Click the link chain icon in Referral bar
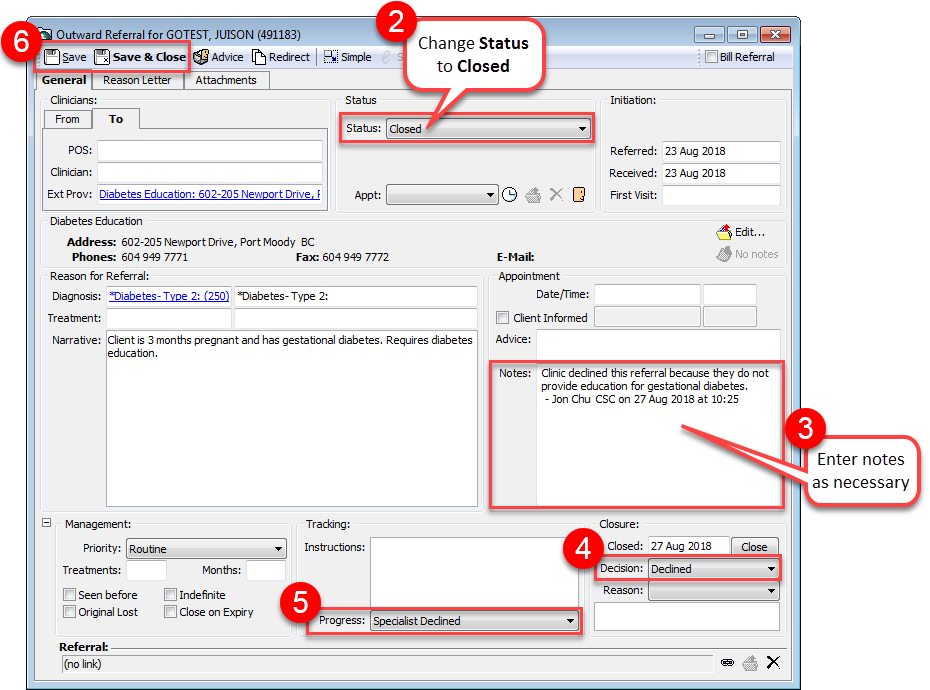The image size is (930, 690). pyautogui.click(x=727, y=662)
